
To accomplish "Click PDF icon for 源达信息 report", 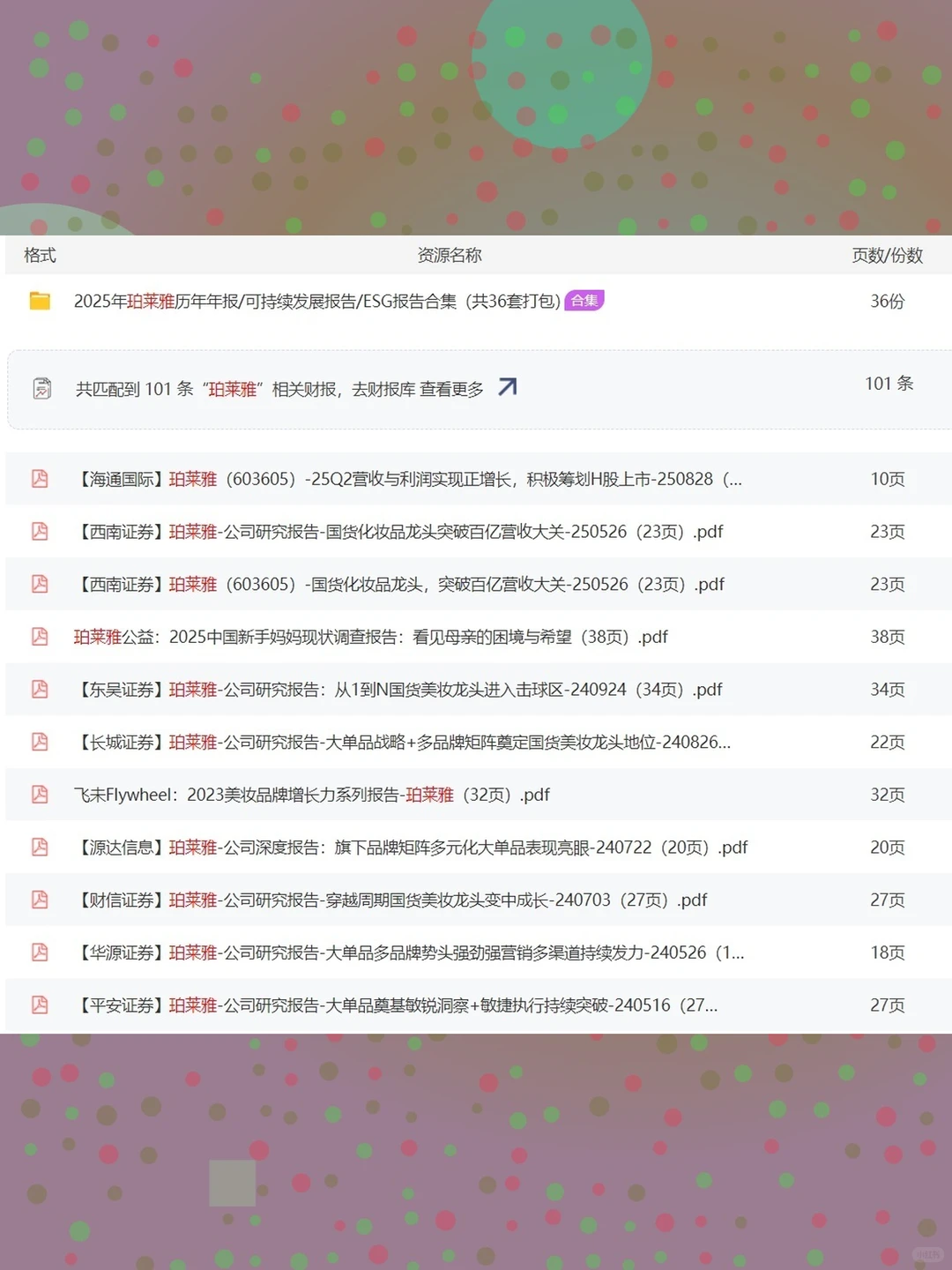I will pos(40,848).
